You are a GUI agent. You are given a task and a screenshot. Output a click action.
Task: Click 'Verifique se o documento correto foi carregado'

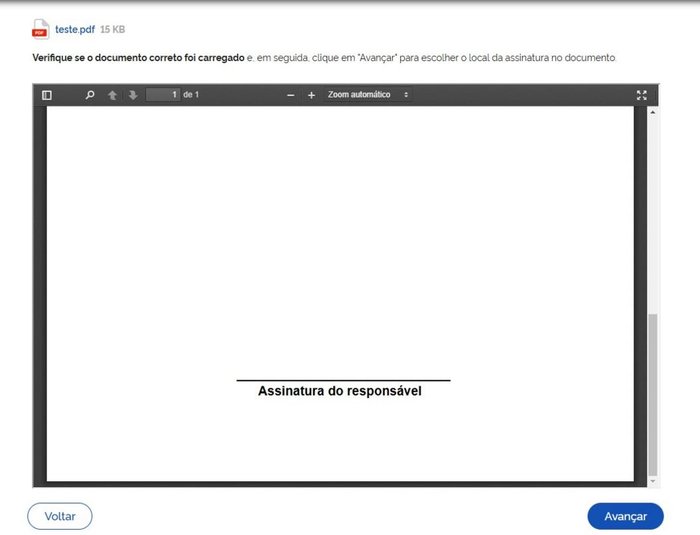click(138, 58)
